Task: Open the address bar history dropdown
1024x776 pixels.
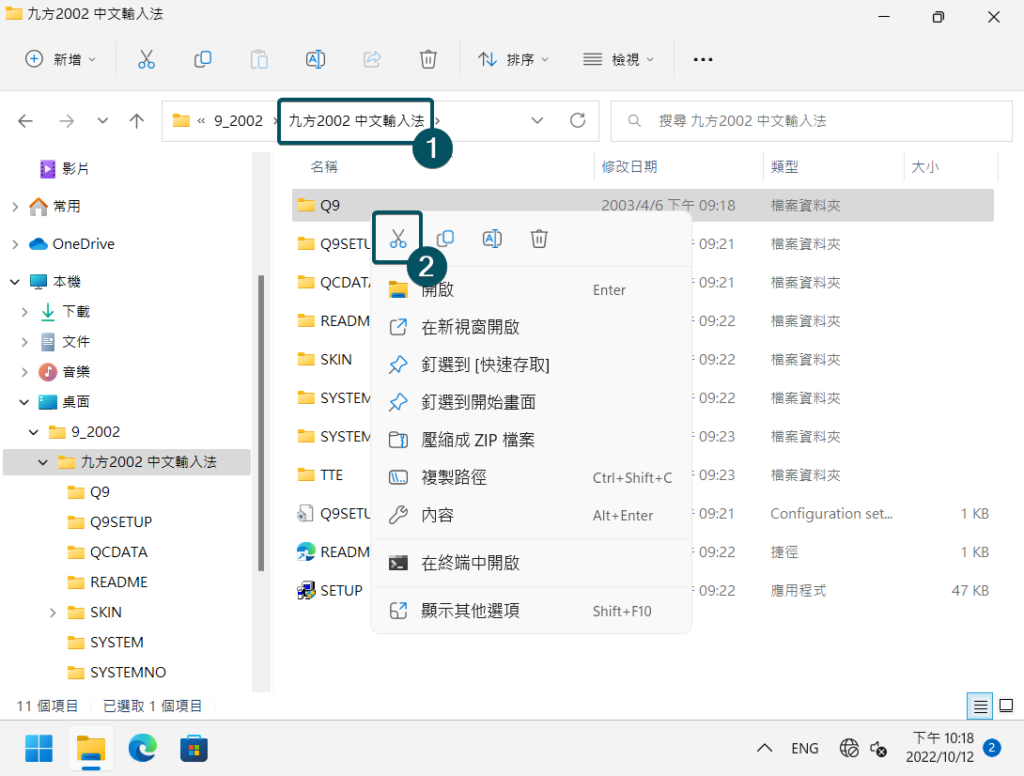Action: coord(537,121)
